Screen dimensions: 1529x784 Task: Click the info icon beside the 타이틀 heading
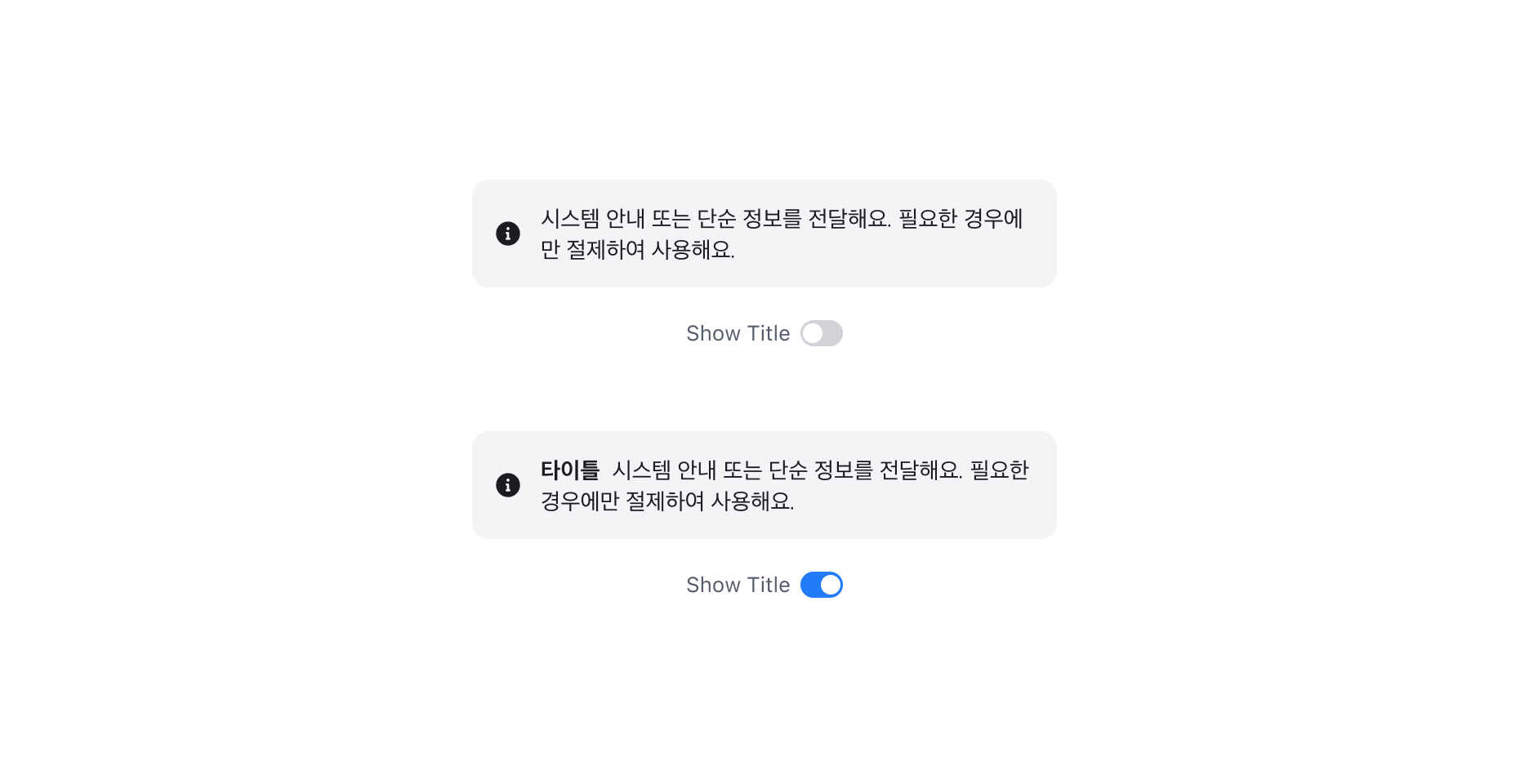click(508, 485)
